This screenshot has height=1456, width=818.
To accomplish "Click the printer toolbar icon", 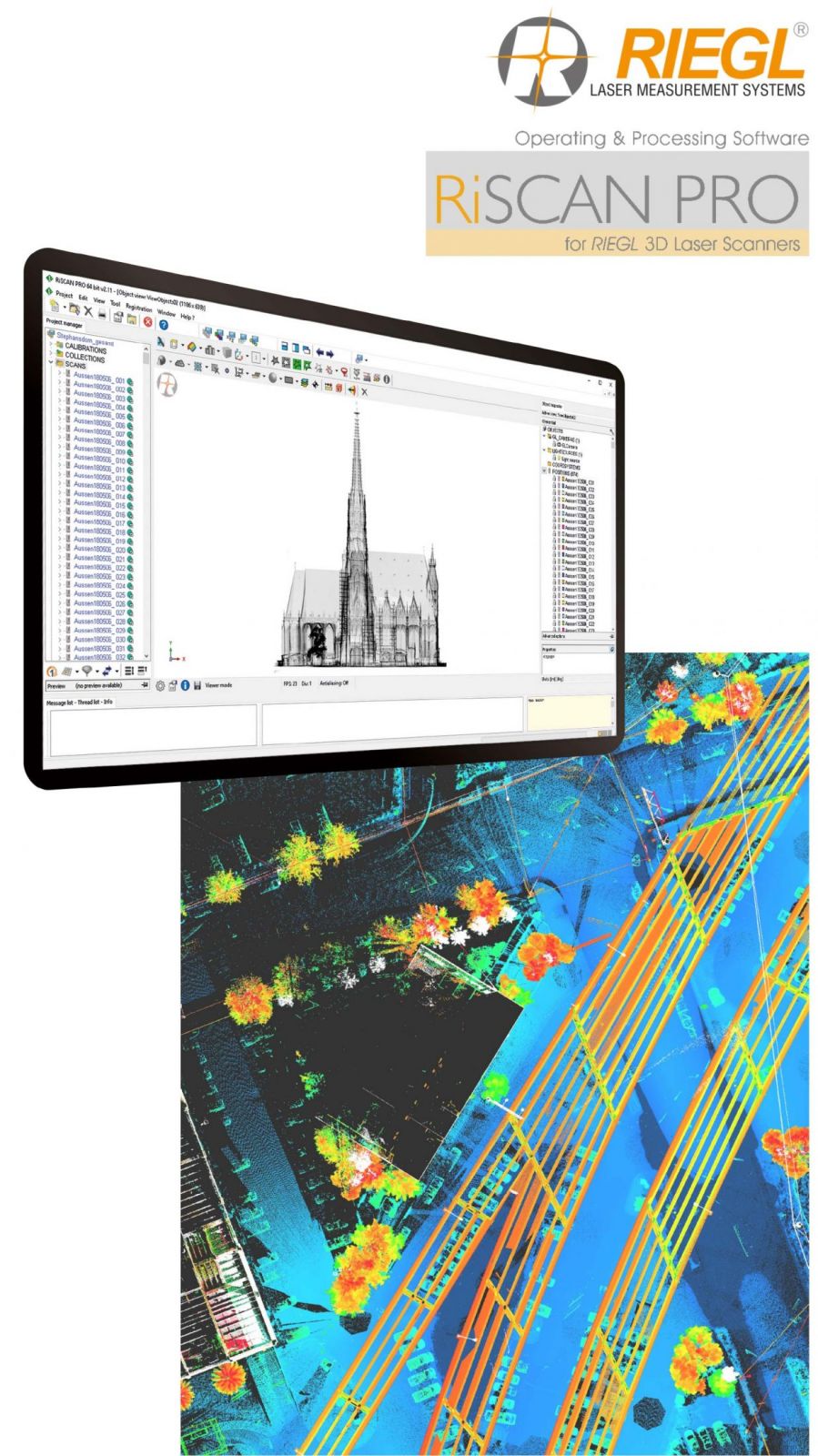I will (103, 314).
